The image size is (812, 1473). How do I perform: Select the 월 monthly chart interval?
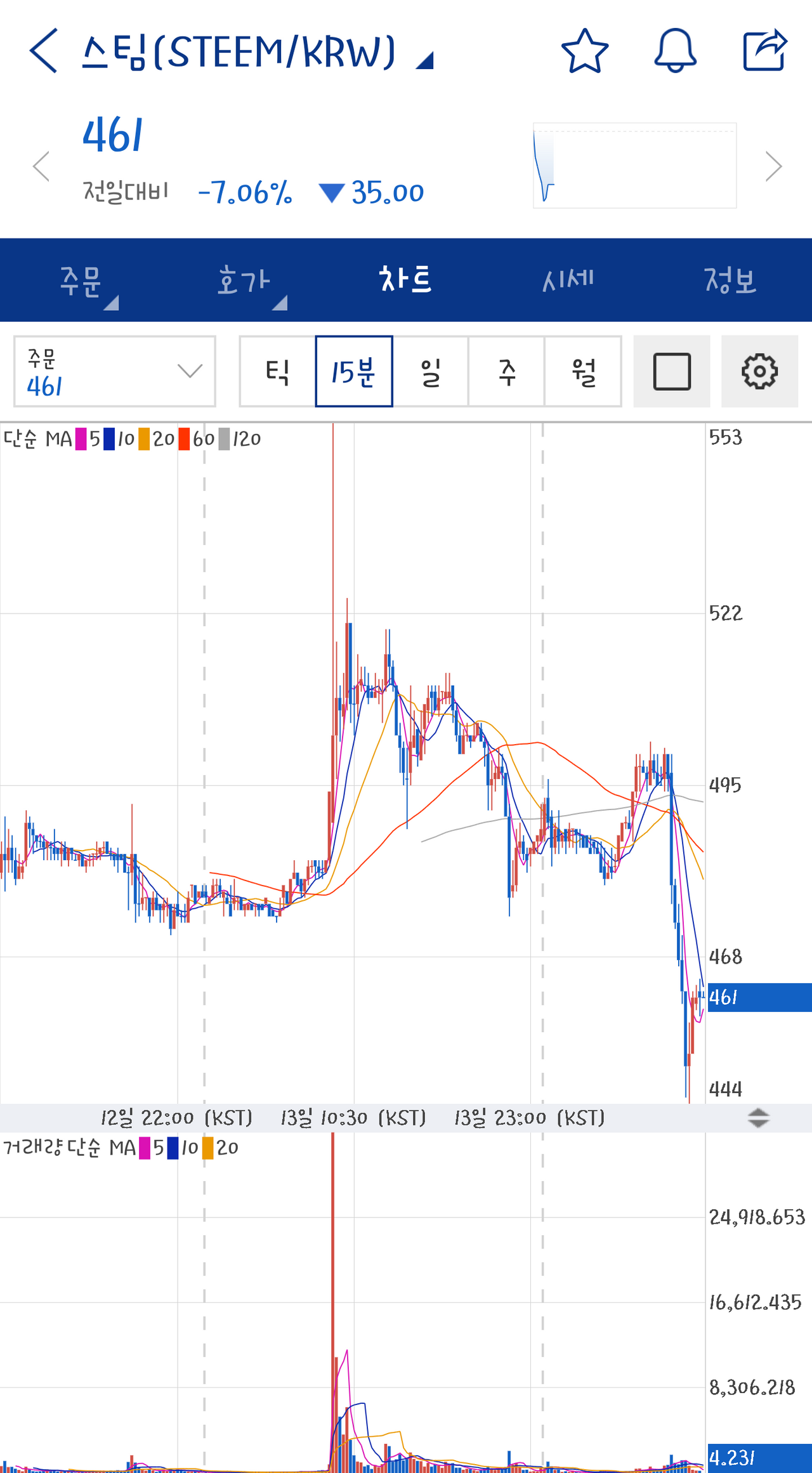pyautogui.click(x=583, y=371)
